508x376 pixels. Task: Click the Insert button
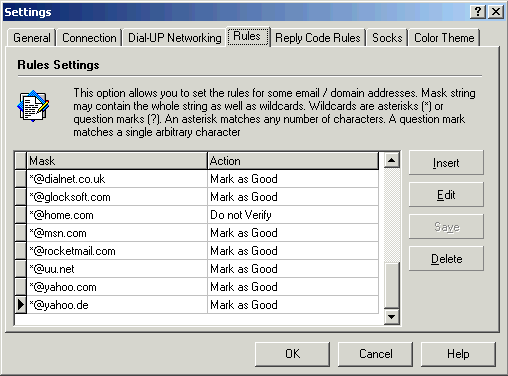click(x=446, y=163)
